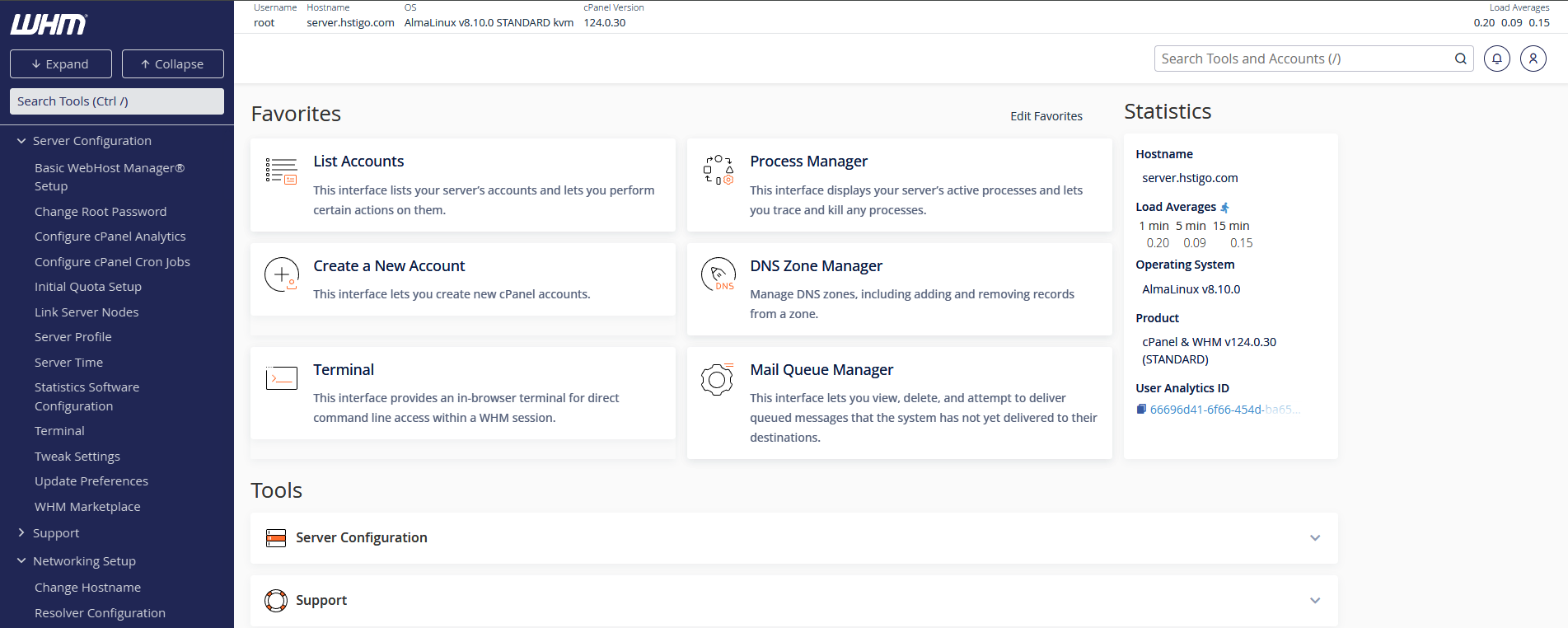Open the notifications bell icon
1568x628 pixels.
(x=1496, y=59)
